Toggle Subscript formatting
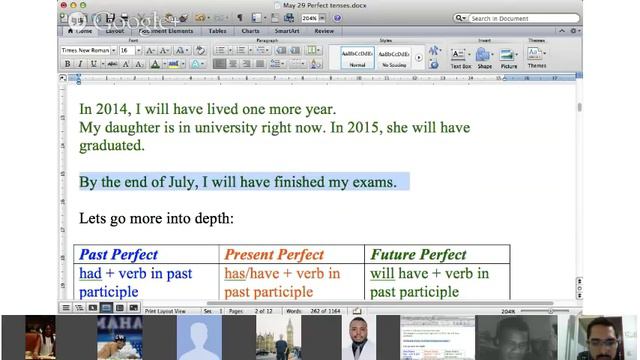Screen dimensions: 640x360 [x=139, y=64]
